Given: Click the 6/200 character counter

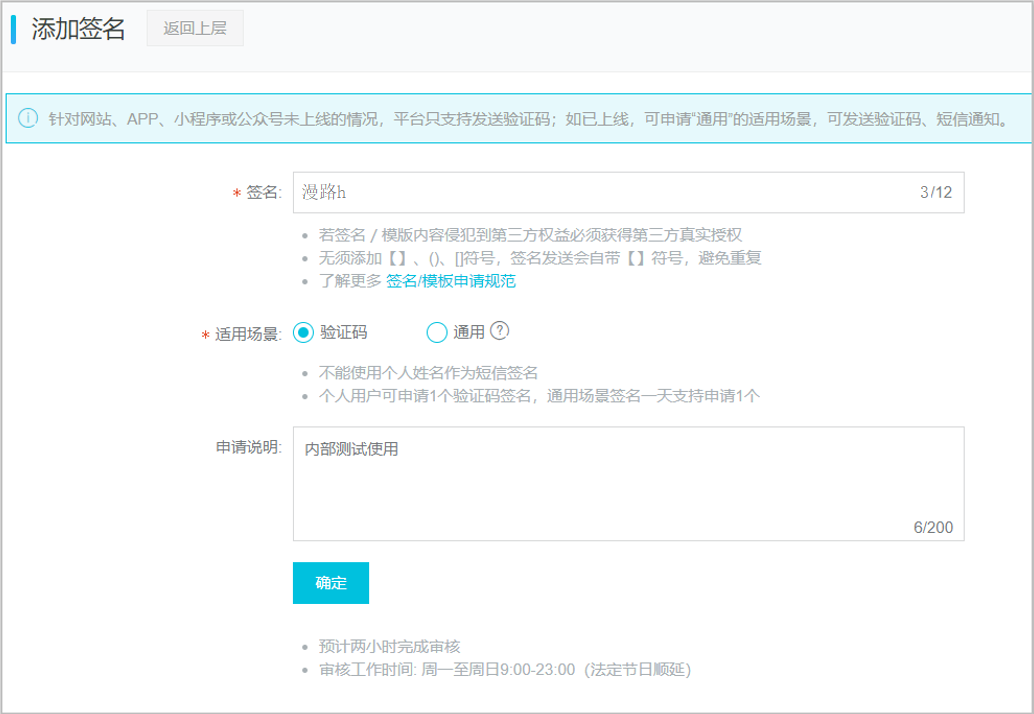Looking at the screenshot, I should [933, 527].
